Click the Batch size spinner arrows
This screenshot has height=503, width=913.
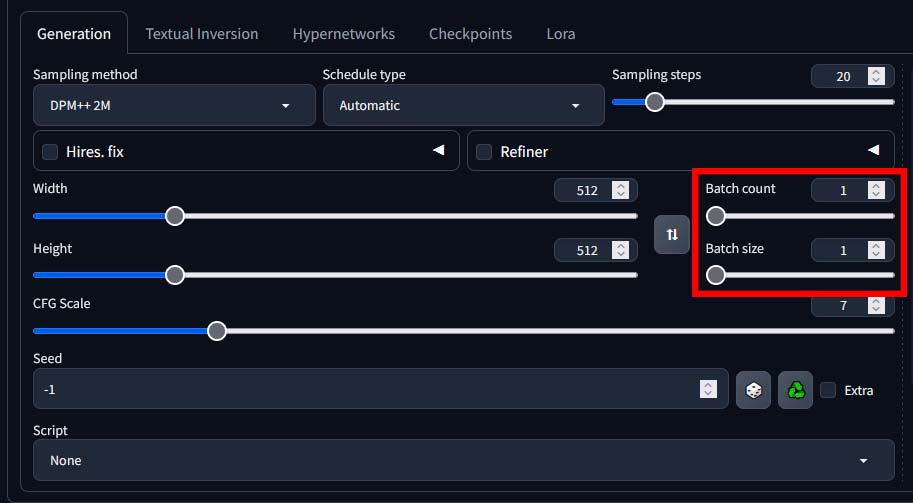click(x=876, y=250)
